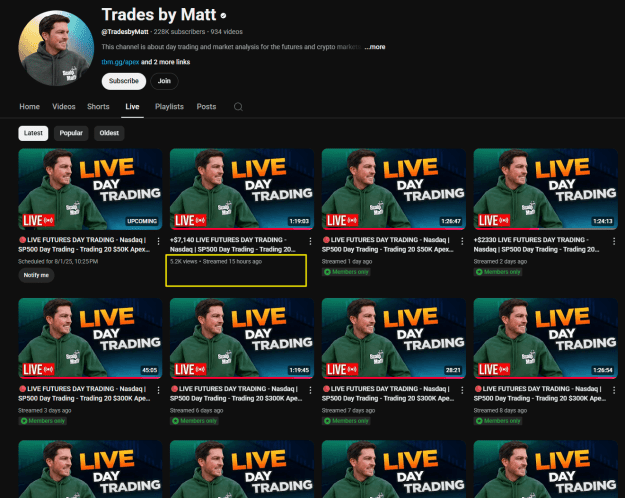Show the '2 more links' list
This screenshot has width=625, height=498.
pos(171,62)
